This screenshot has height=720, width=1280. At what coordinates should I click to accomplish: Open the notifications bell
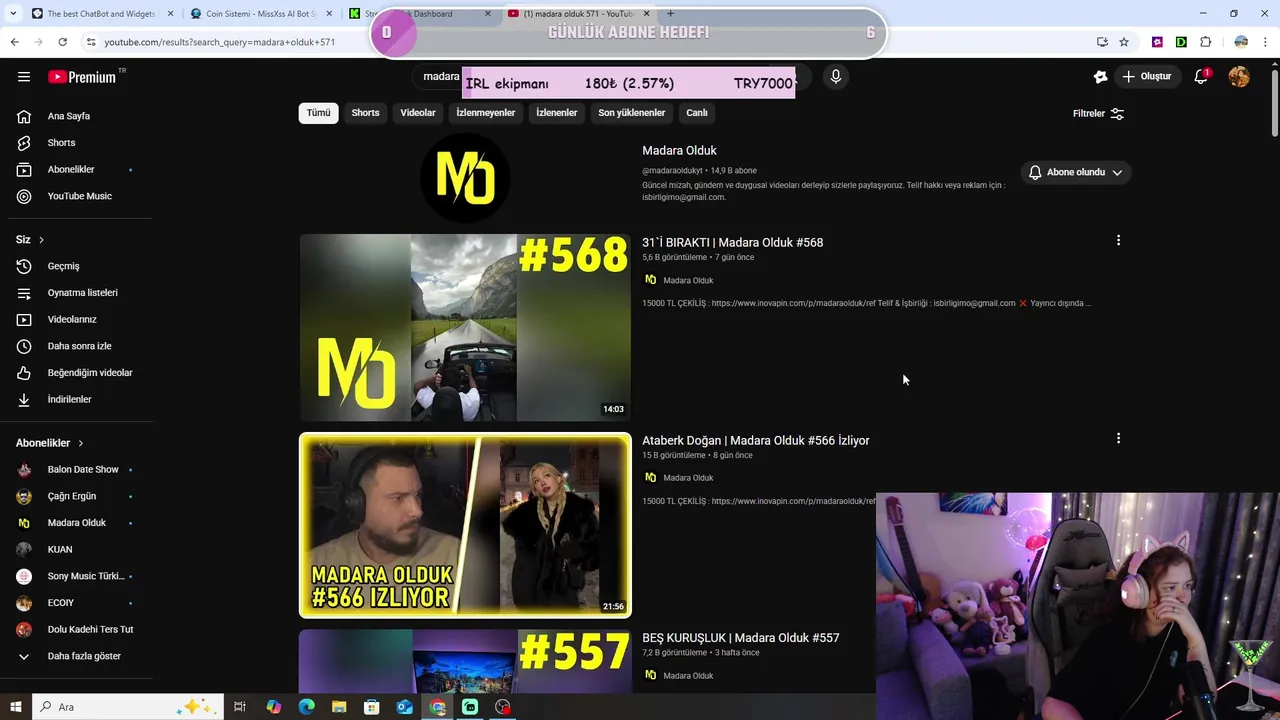click(x=1201, y=76)
